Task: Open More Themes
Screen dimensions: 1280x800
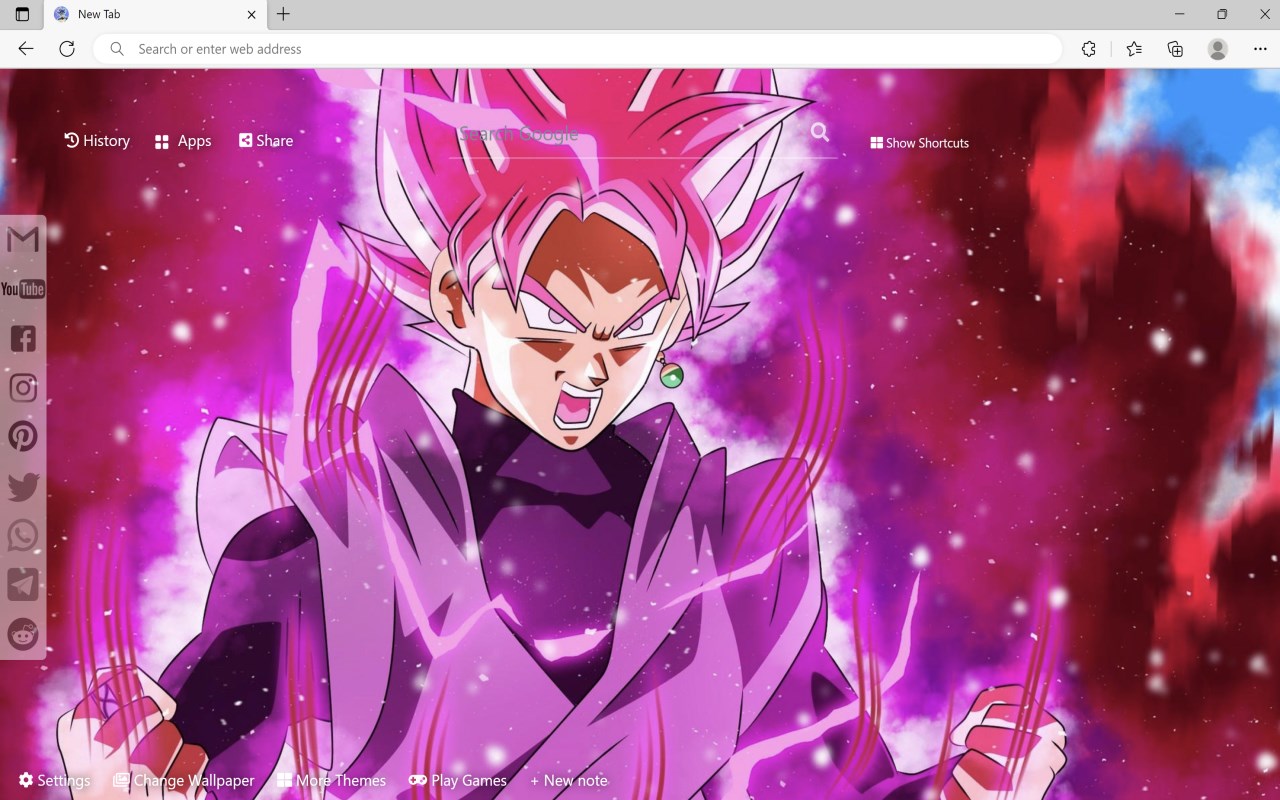Action: pos(331,780)
